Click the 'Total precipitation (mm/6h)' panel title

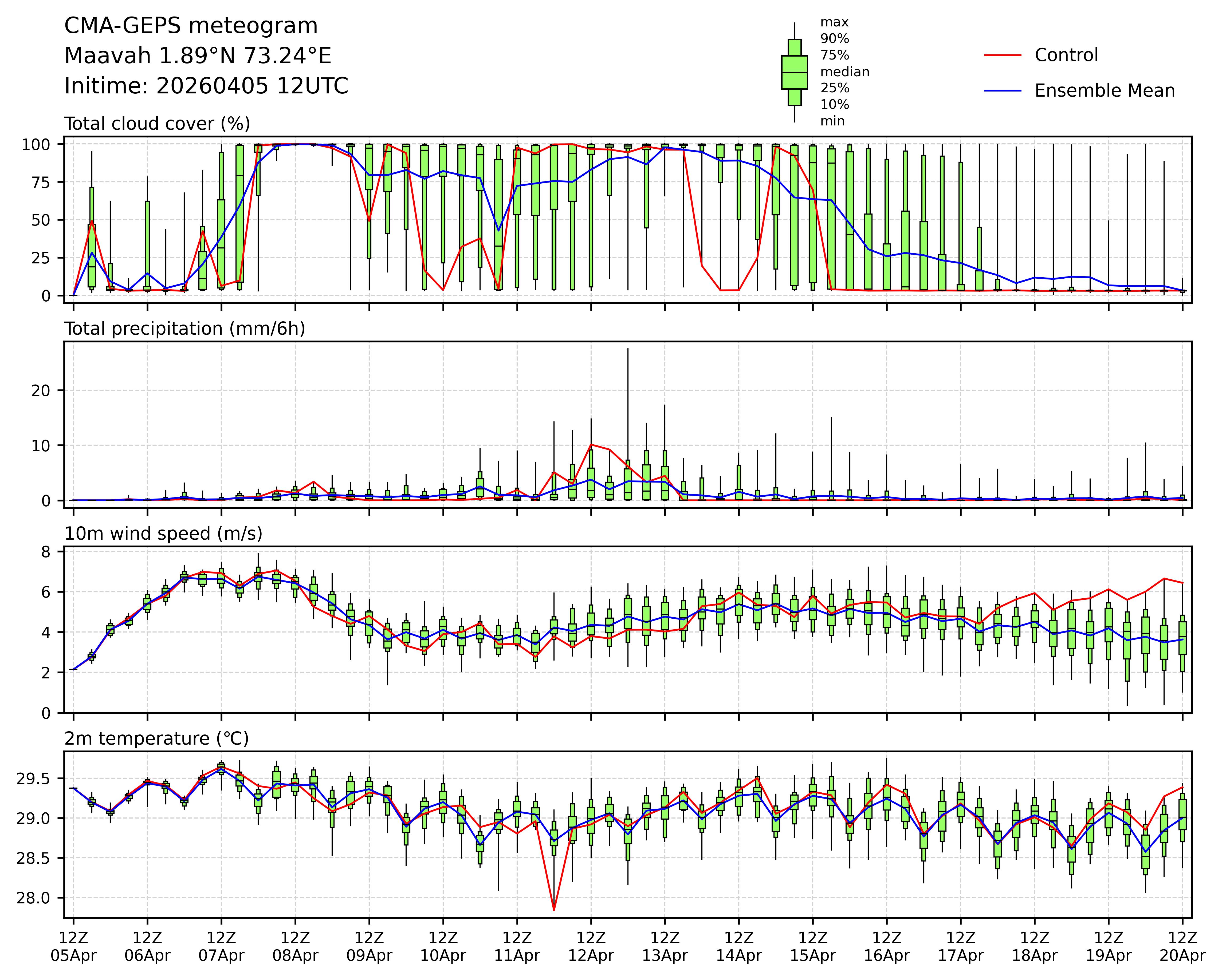(x=185, y=329)
